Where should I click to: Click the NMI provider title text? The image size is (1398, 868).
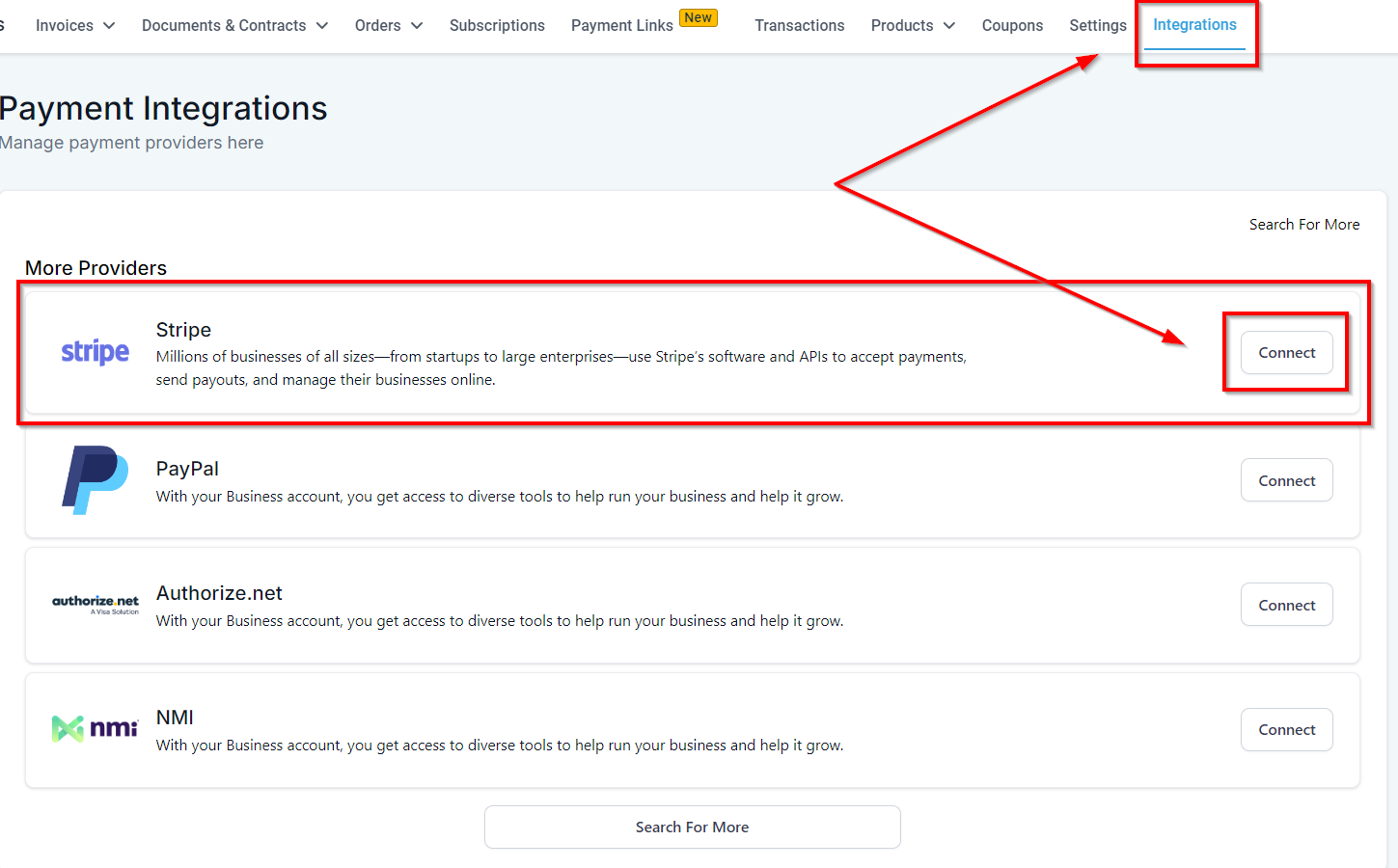(x=175, y=718)
